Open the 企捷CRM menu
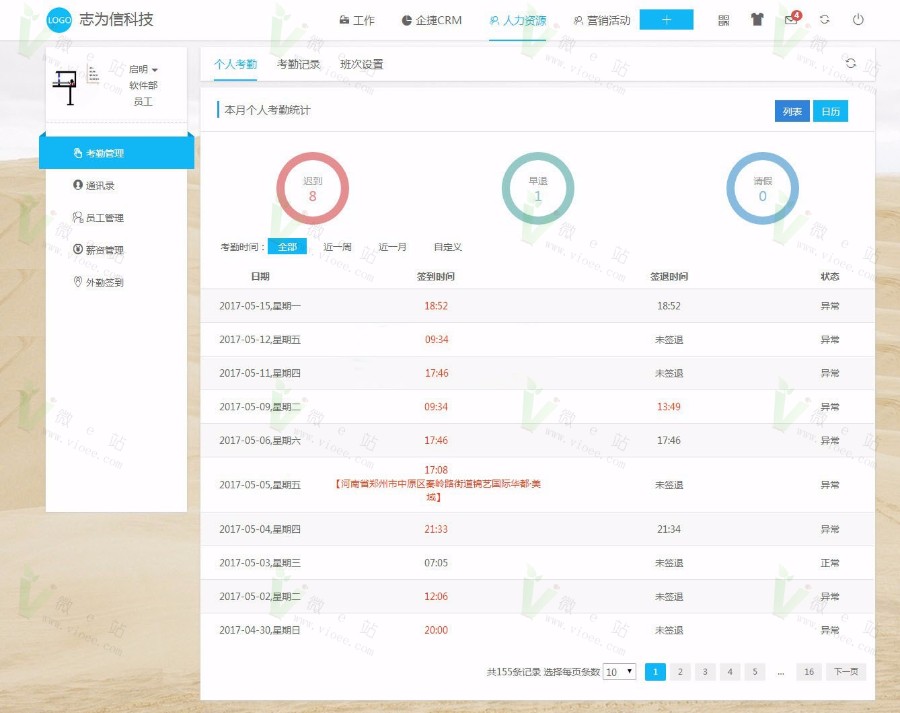 point(431,20)
